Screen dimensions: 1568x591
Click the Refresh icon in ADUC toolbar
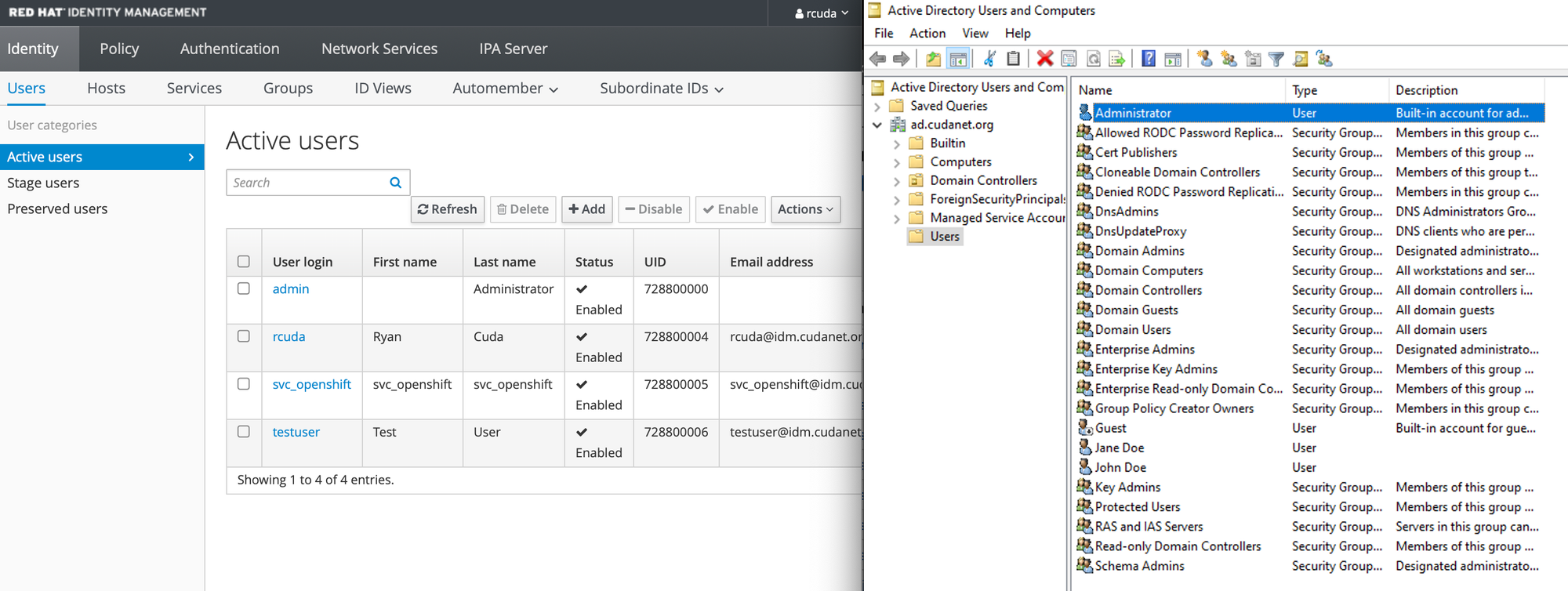click(1093, 59)
